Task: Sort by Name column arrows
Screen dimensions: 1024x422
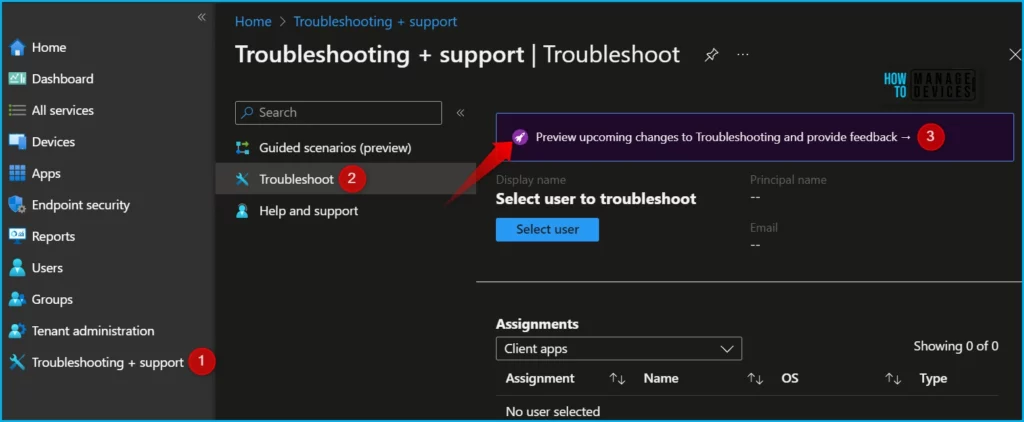Action: pyautogui.click(x=755, y=379)
